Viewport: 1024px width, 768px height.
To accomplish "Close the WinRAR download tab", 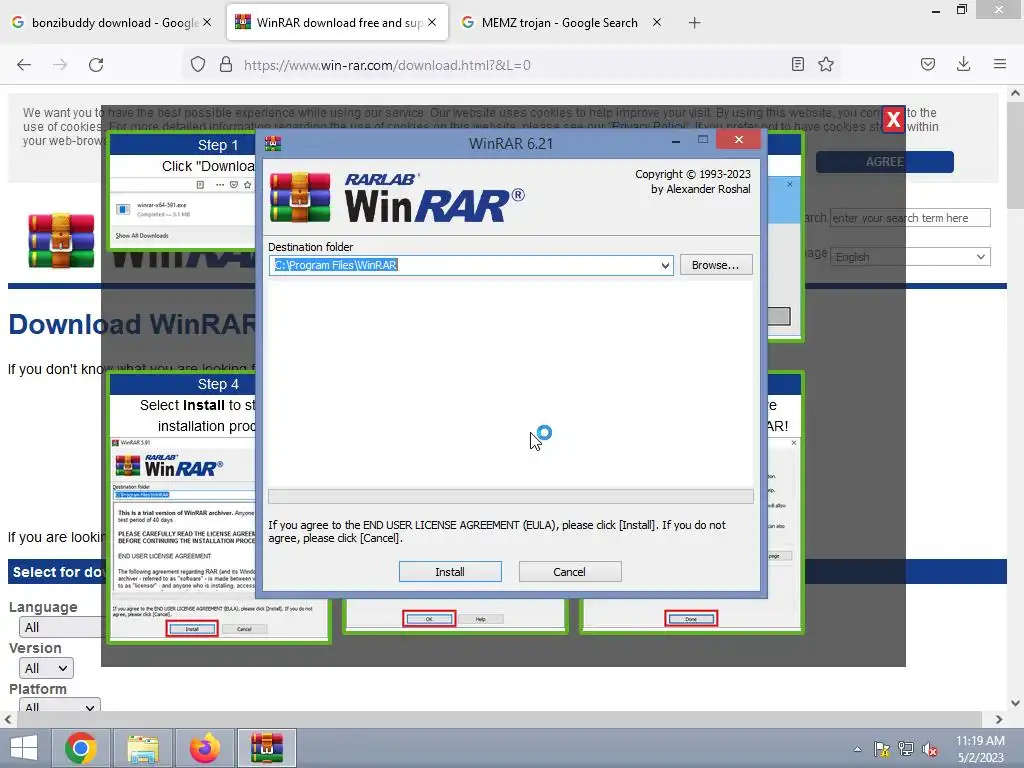I will 432,22.
